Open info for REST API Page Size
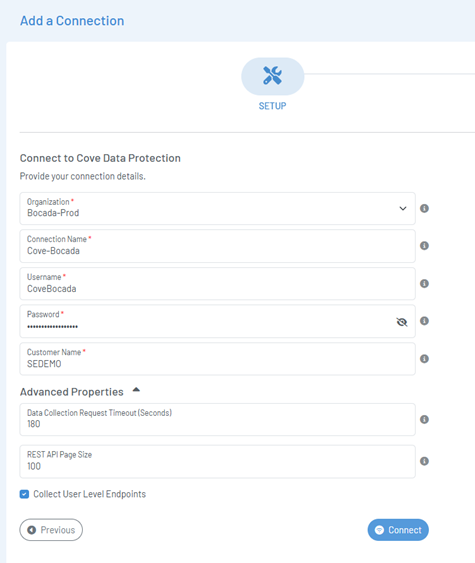The image size is (475, 563). (x=424, y=461)
